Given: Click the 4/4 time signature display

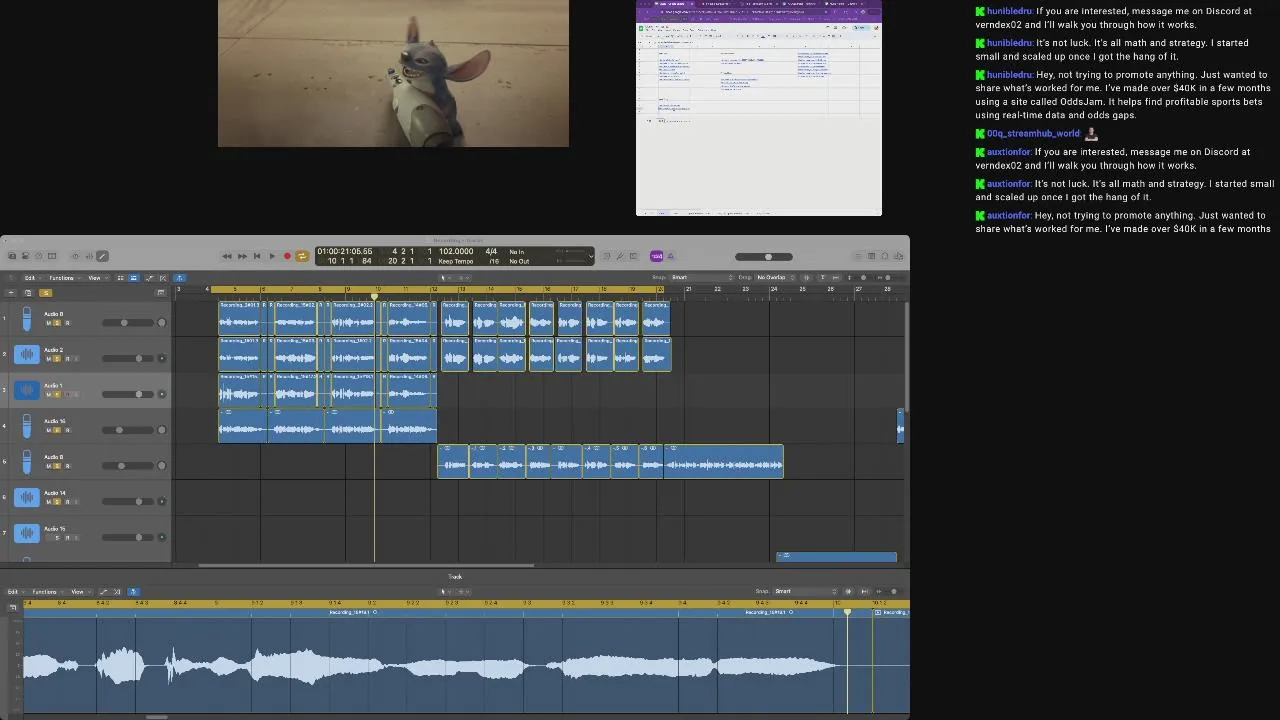Looking at the screenshot, I should [491, 251].
